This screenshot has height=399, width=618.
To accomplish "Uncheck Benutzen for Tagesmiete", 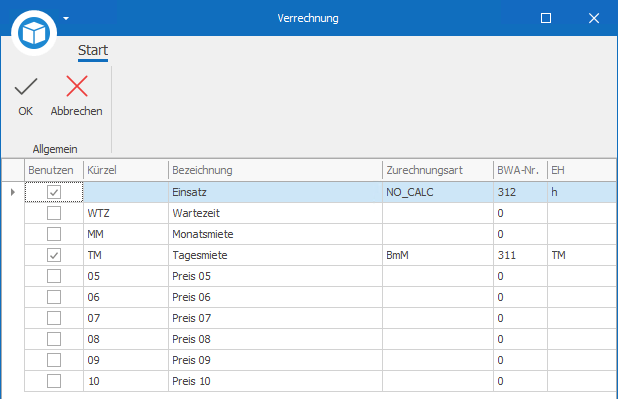I will (x=54, y=255).
